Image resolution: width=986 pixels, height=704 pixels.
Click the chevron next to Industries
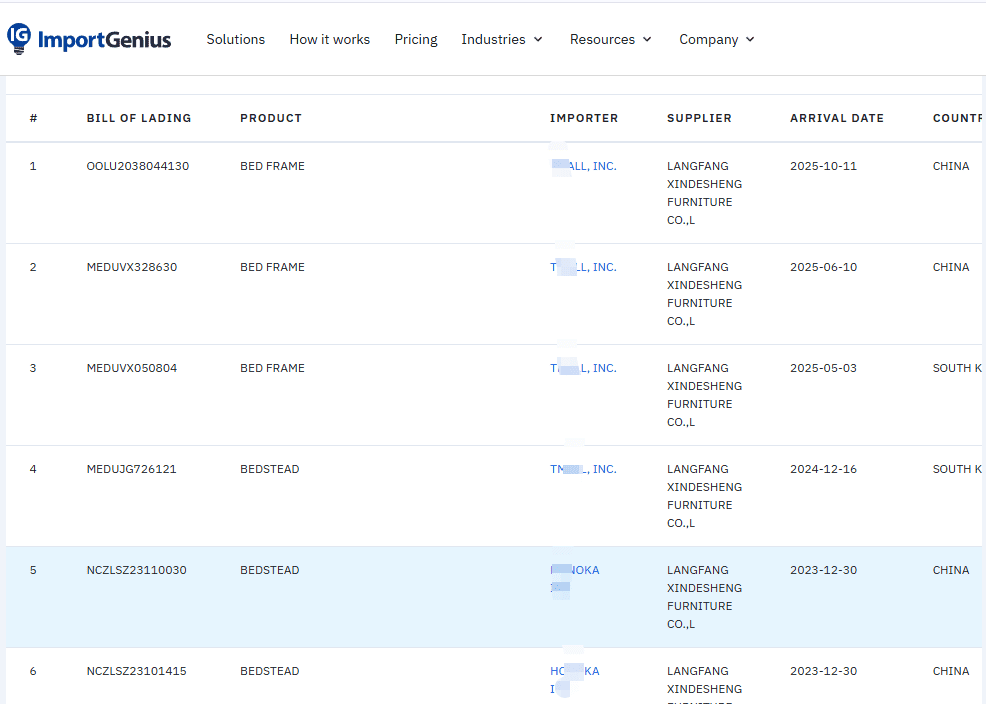(x=538, y=40)
